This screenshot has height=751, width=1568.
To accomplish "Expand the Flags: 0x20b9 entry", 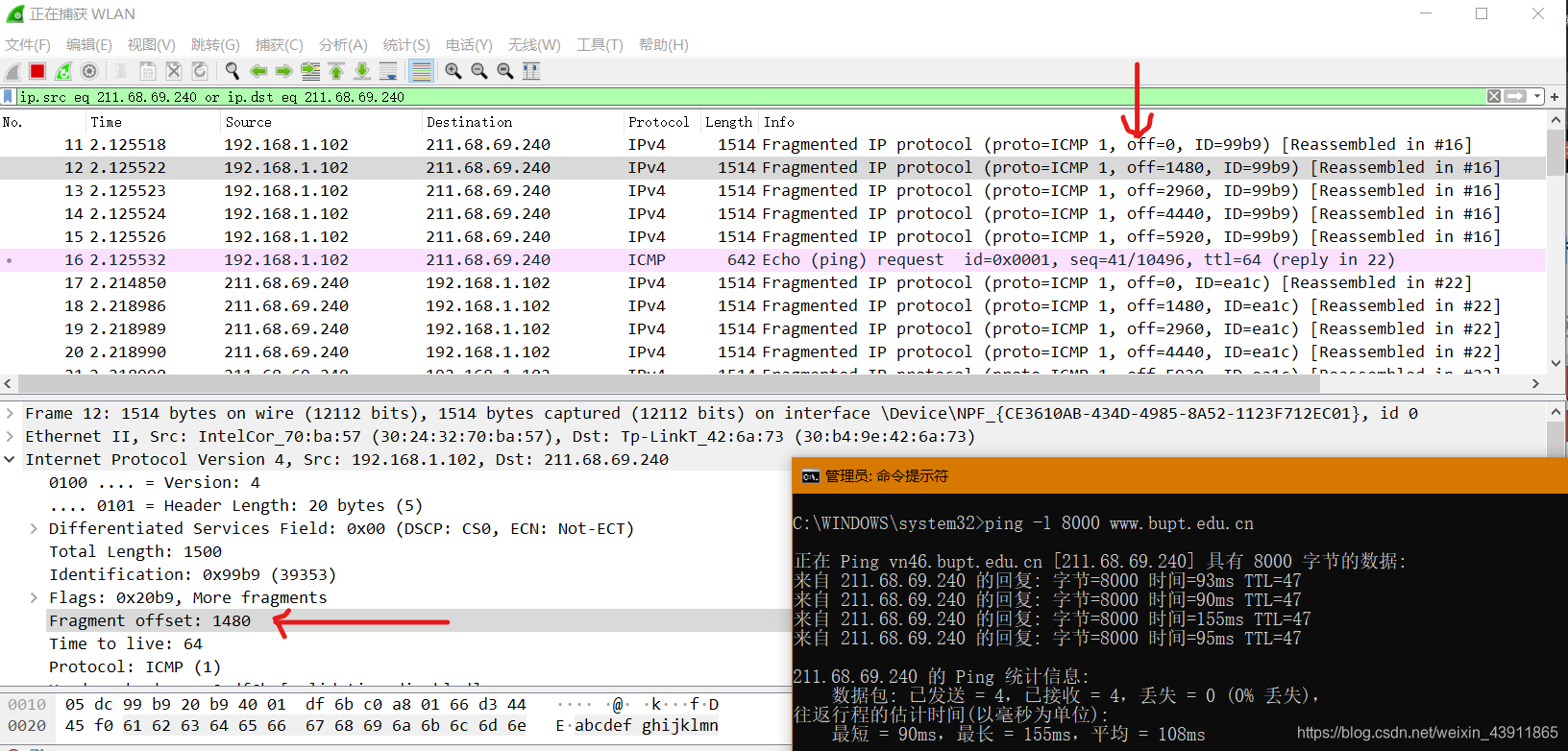I will (x=34, y=598).
